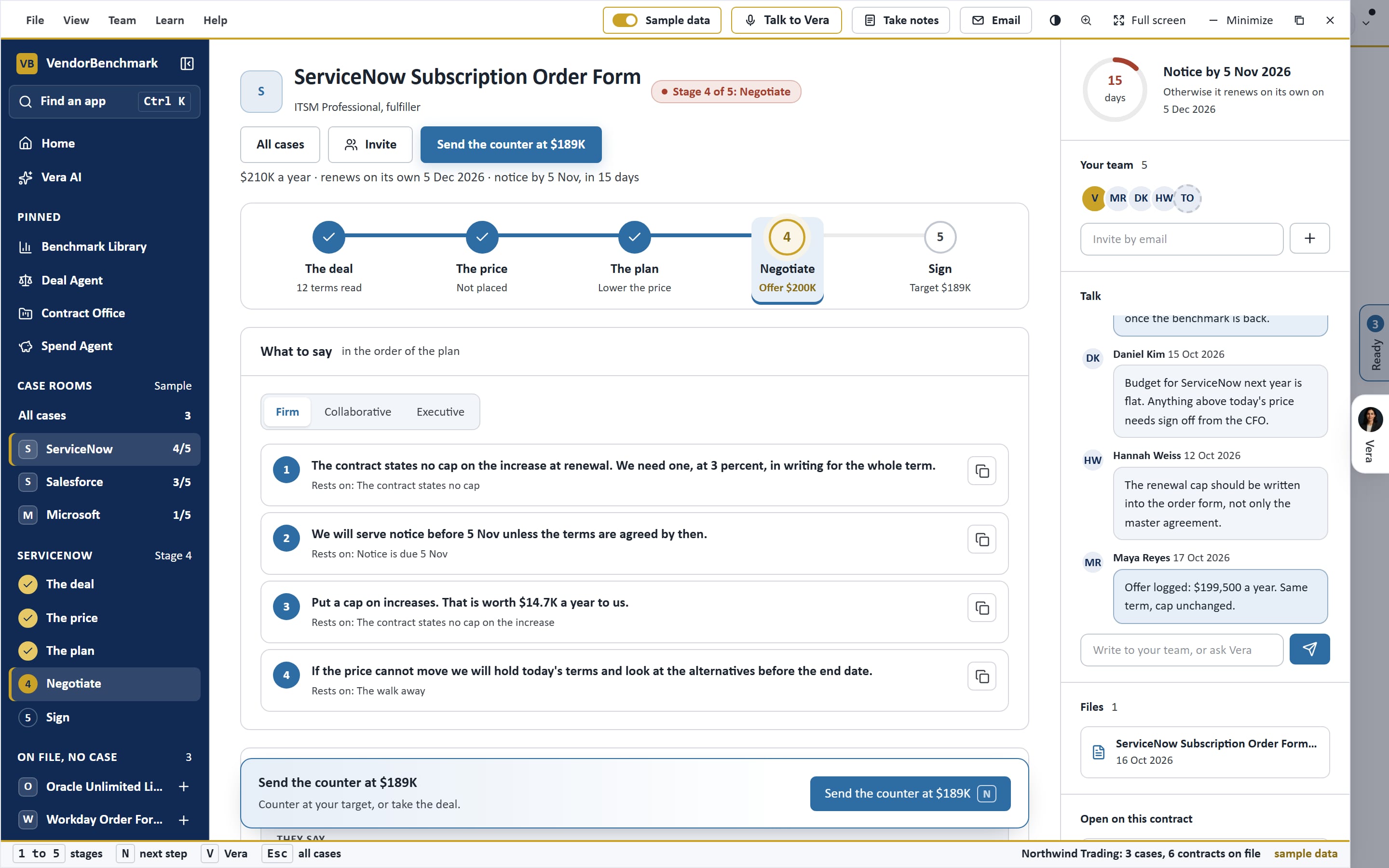
Task: Click the Find an app search box
Action: coord(105,102)
